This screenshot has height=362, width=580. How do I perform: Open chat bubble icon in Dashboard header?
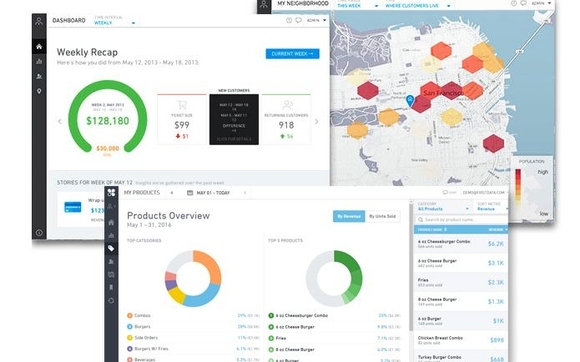(x=299, y=20)
